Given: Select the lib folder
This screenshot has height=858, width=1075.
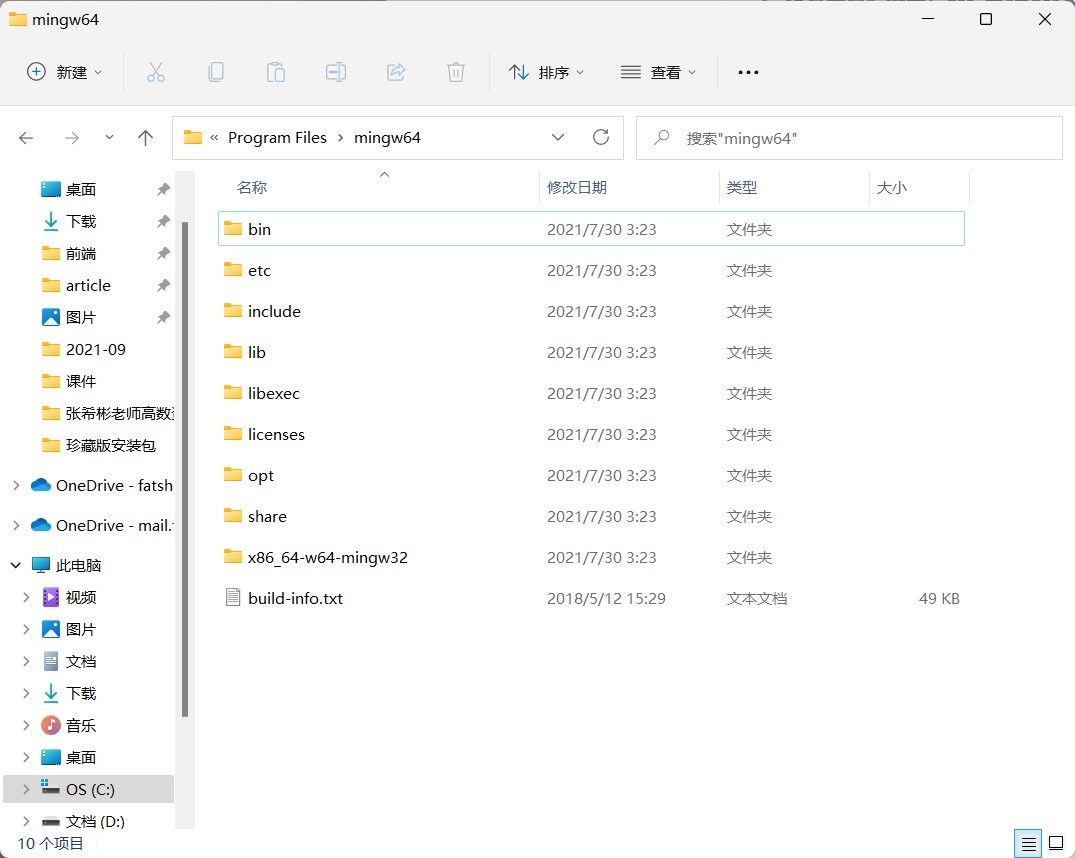Looking at the screenshot, I should click(x=591, y=352).
